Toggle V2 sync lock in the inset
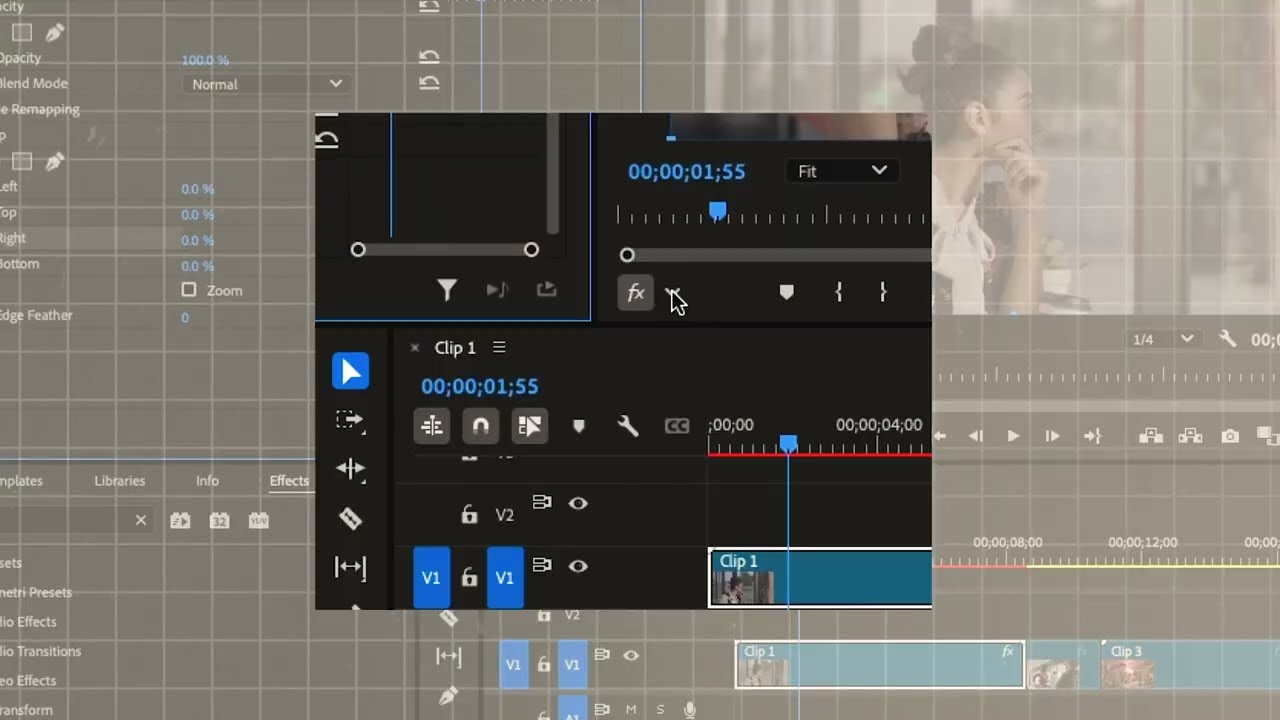1280x720 pixels. click(x=542, y=503)
